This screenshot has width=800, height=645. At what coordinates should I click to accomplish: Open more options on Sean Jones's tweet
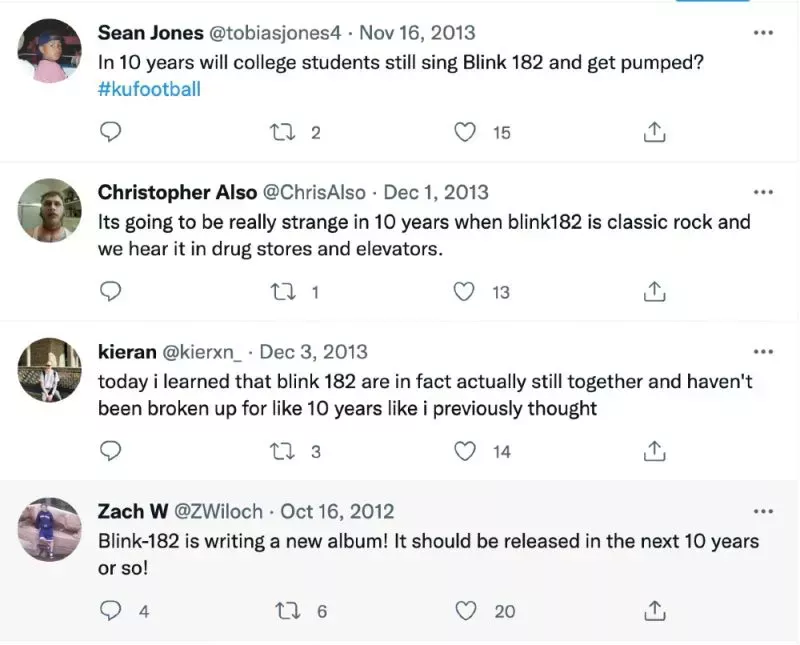pos(763,33)
